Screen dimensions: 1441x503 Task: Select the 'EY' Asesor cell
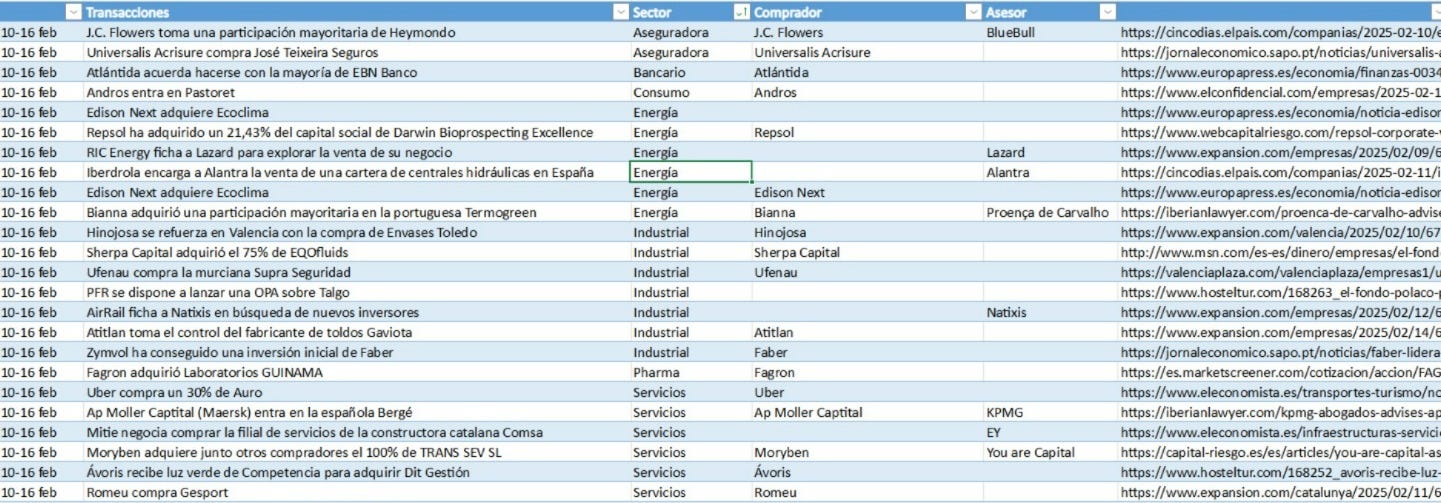coord(1049,432)
